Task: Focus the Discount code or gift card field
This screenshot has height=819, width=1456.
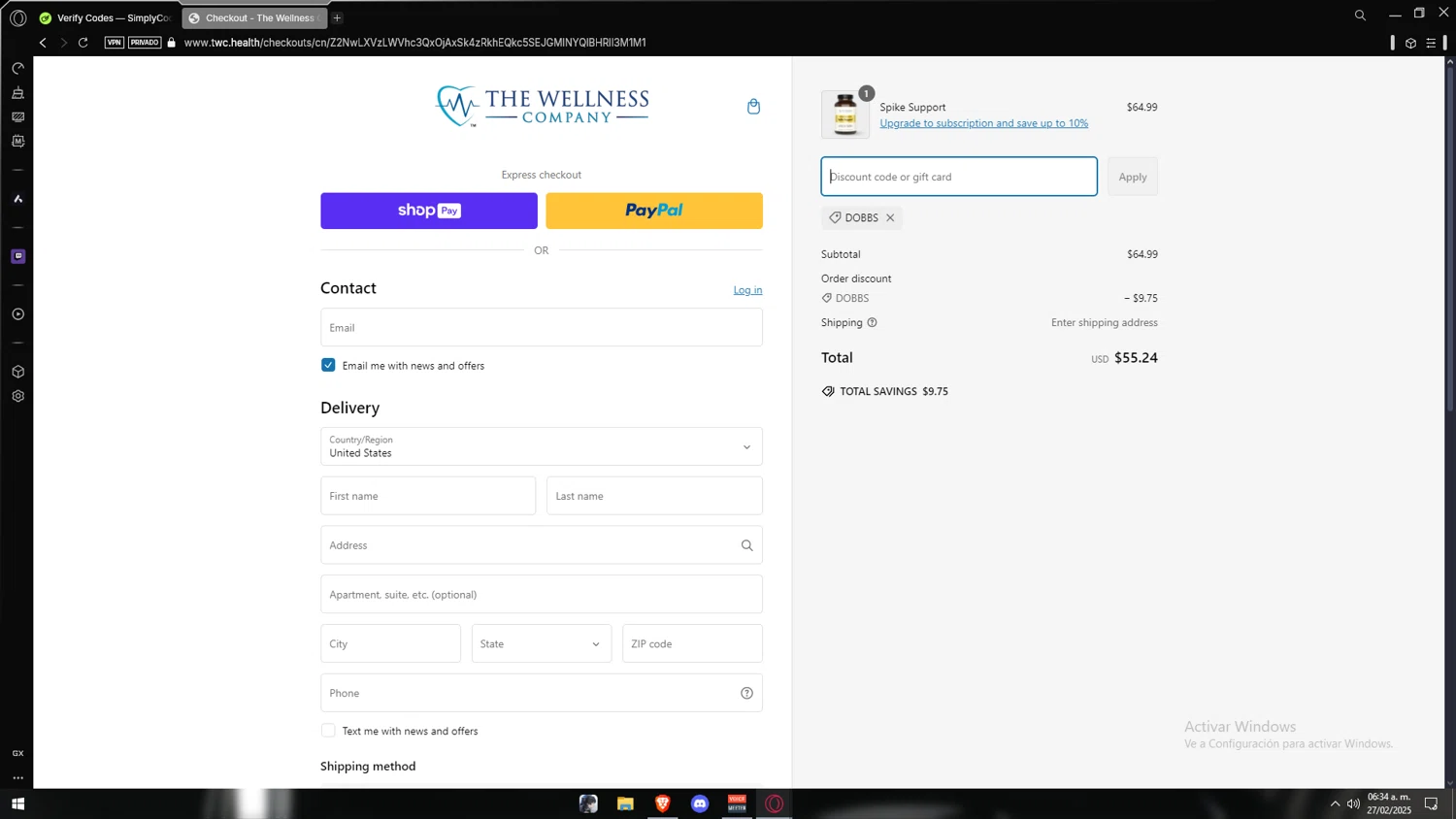Action: 959,177
